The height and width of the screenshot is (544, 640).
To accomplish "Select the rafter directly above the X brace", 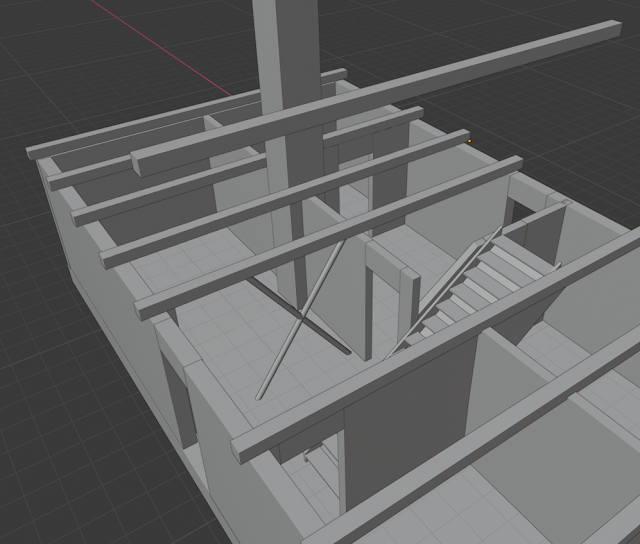I will tap(329, 237).
